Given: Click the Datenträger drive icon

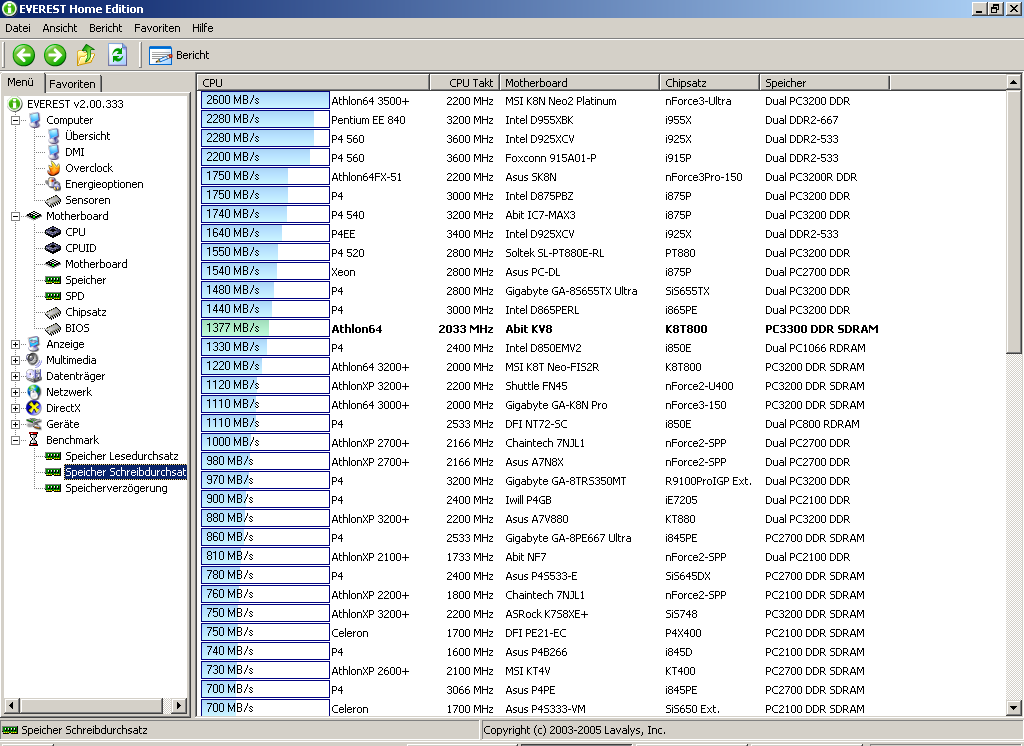Looking at the screenshot, I should pyautogui.click(x=34, y=376).
